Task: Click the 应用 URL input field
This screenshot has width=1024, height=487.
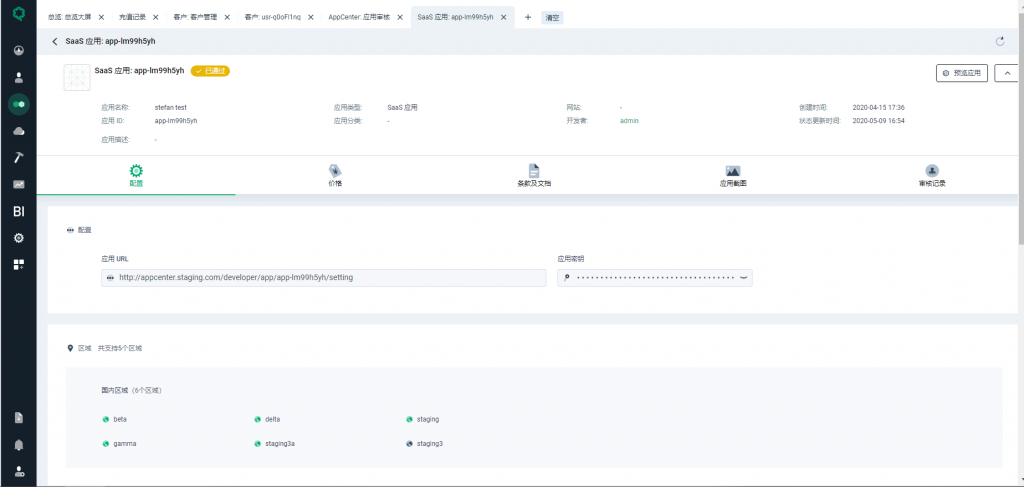Action: [x=321, y=278]
